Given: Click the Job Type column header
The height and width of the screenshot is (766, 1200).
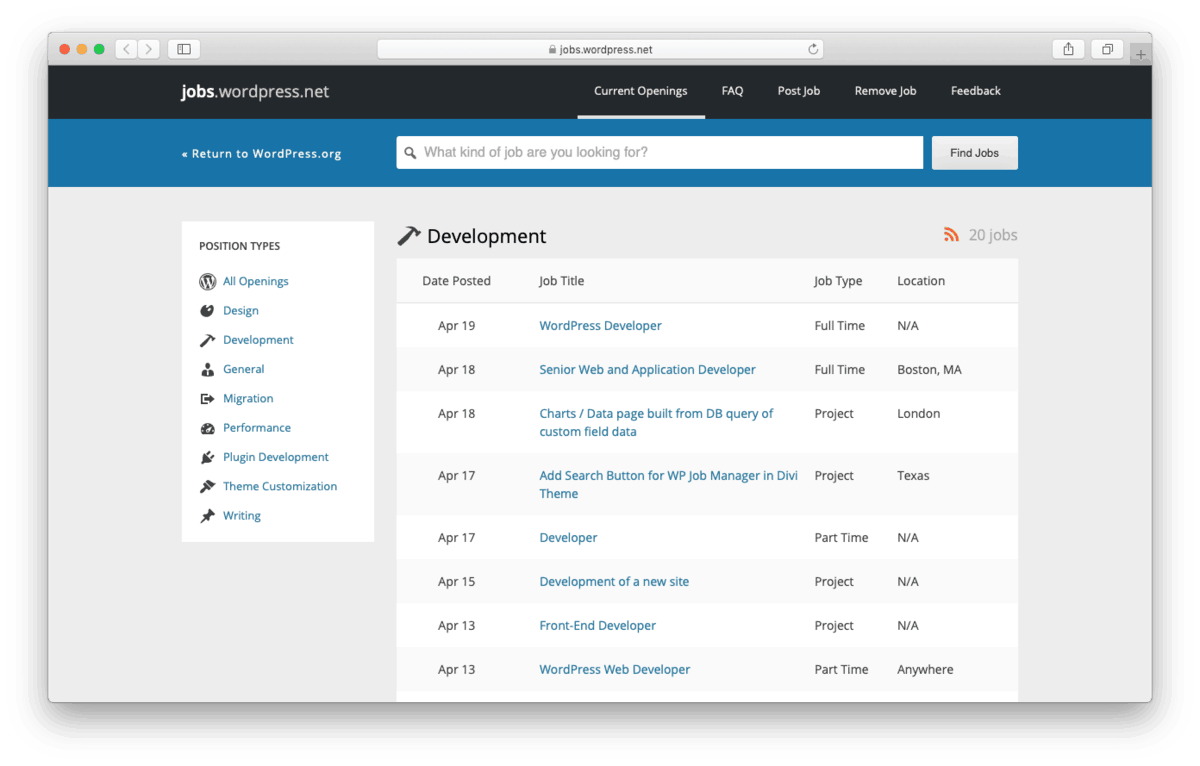Looking at the screenshot, I should click(x=838, y=281).
